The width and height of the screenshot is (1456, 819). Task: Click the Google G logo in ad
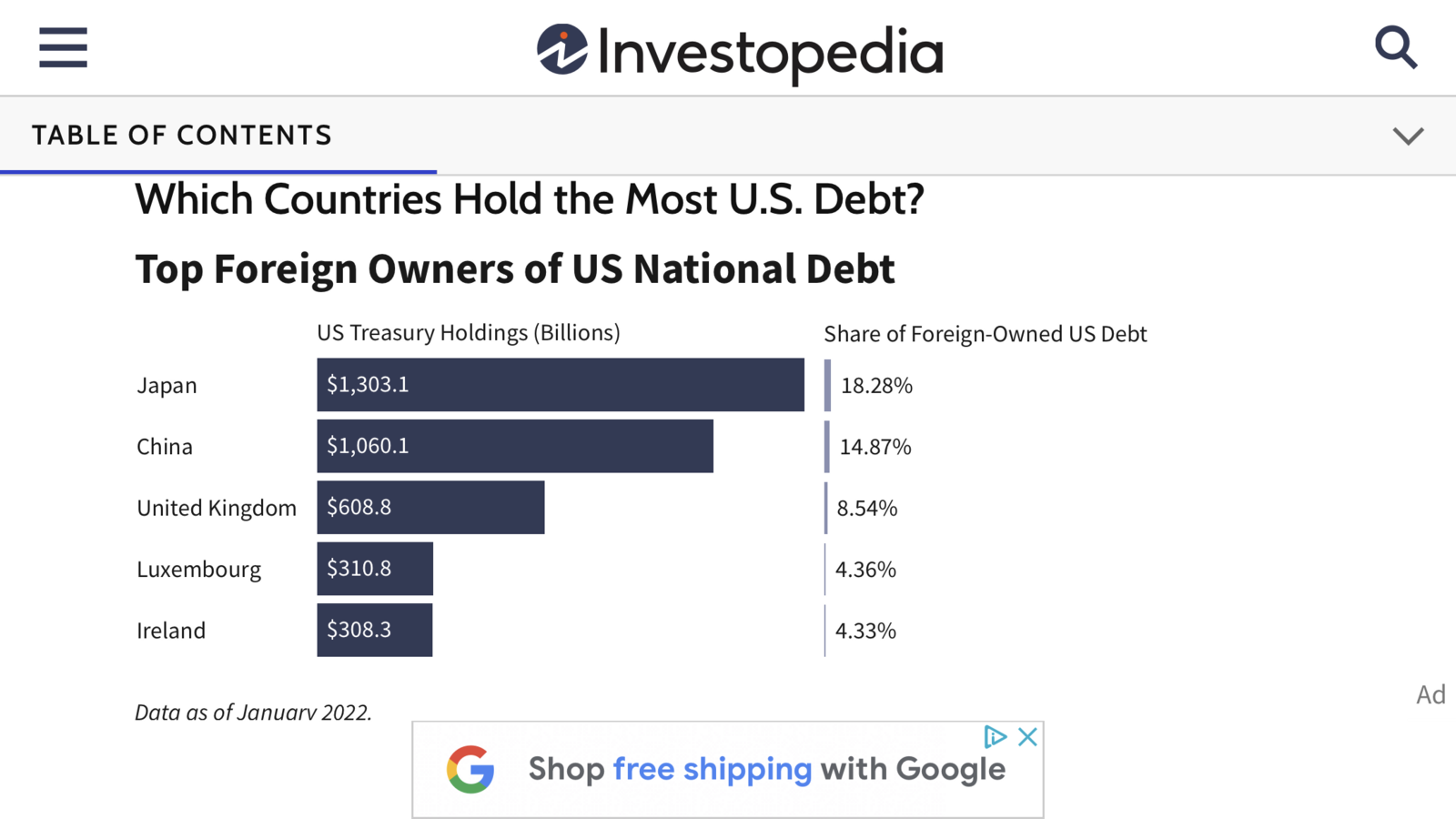[x=470, y=770]
